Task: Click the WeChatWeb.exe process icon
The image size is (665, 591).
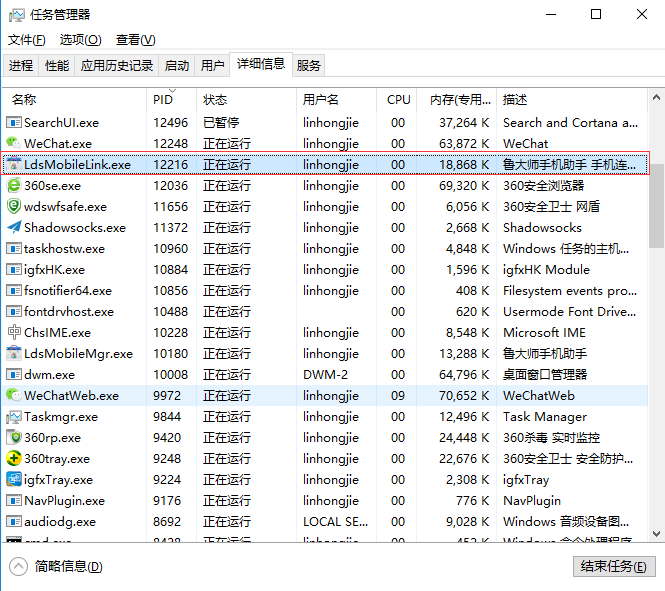Action: (14, 396)
